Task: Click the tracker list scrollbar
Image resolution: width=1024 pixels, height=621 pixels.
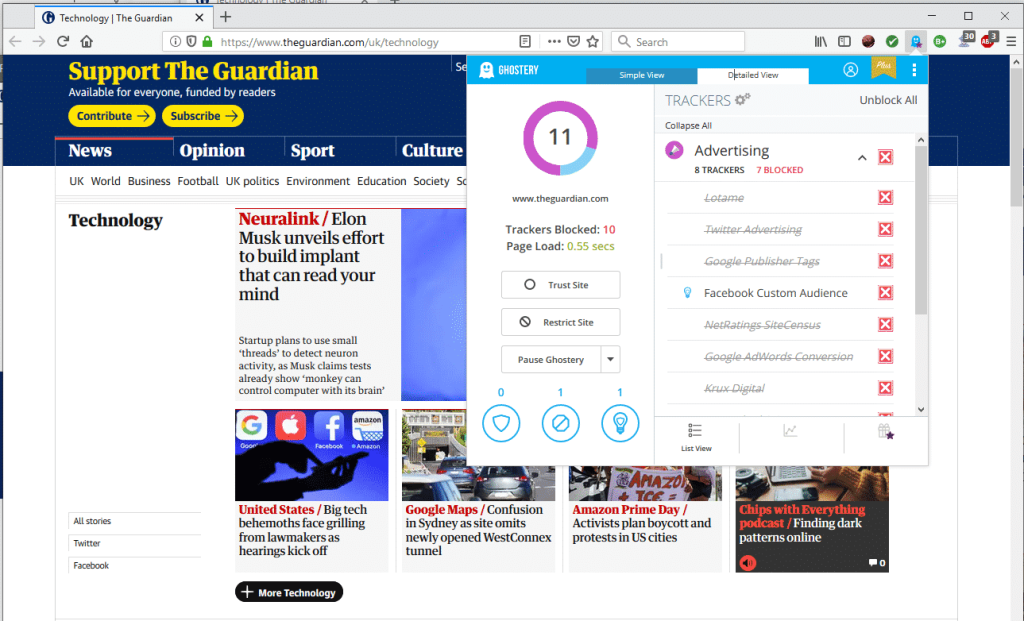Action: (x=921, y=230)
